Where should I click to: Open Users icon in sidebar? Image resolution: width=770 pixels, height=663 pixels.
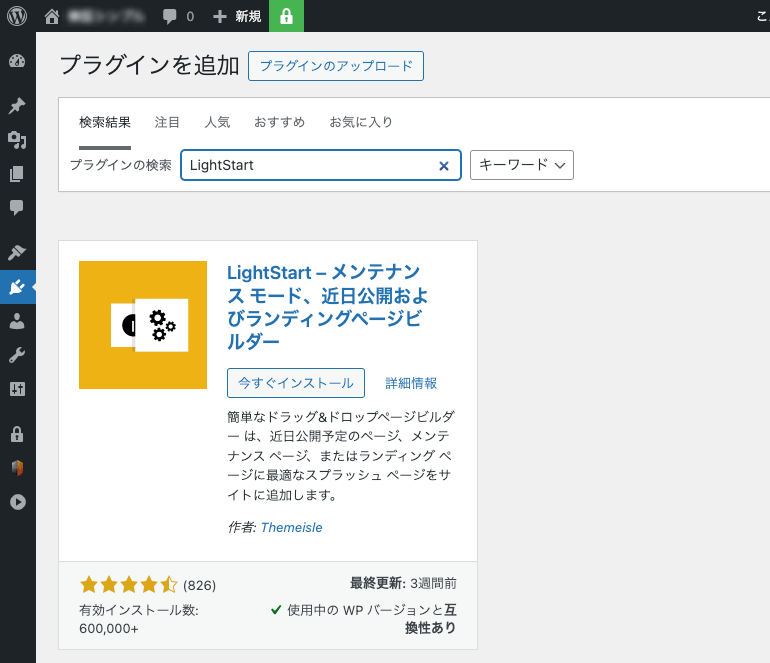(17, 321)
